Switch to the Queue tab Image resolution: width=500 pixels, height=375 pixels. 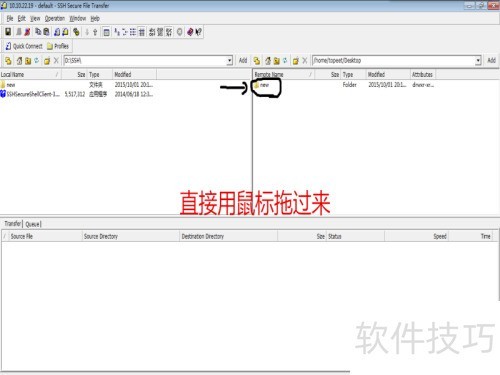(33, 224)
